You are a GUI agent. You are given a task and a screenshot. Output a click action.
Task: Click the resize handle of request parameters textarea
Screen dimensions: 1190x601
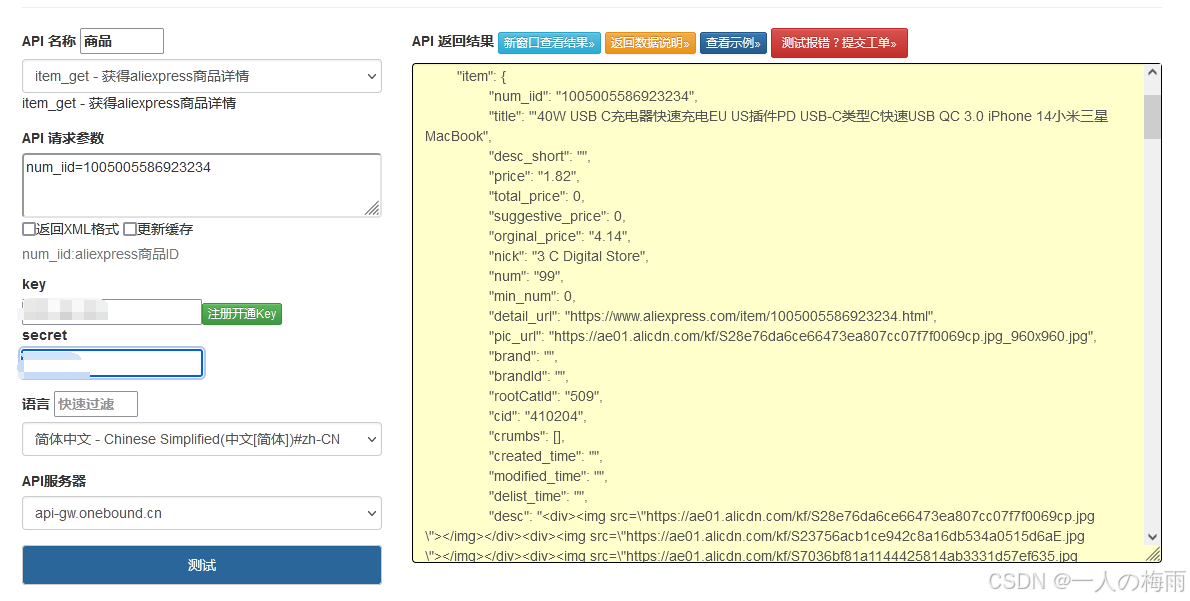(373, 209)
